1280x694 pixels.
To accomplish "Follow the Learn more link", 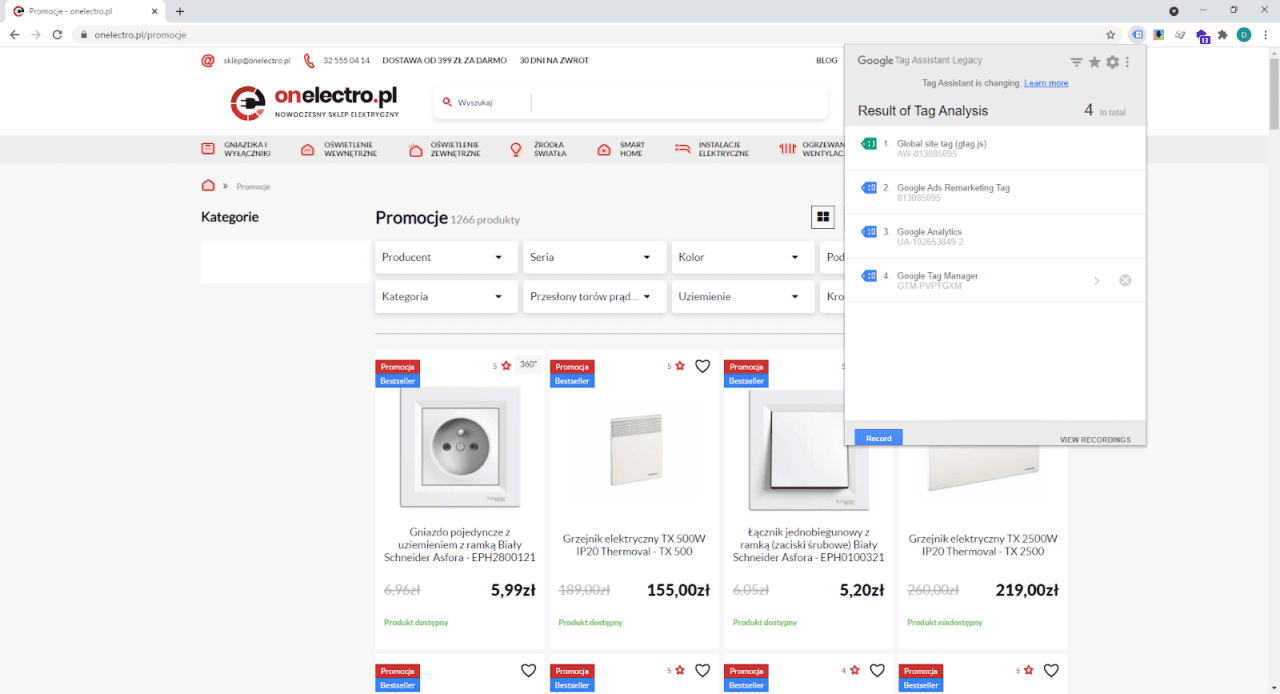I will coord(1046,83).
